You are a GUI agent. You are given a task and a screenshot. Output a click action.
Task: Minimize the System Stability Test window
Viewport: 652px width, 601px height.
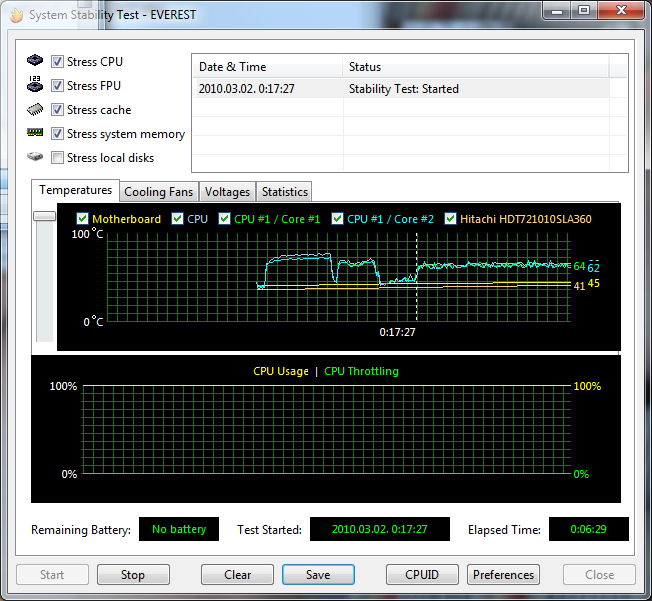pos(557,10)
